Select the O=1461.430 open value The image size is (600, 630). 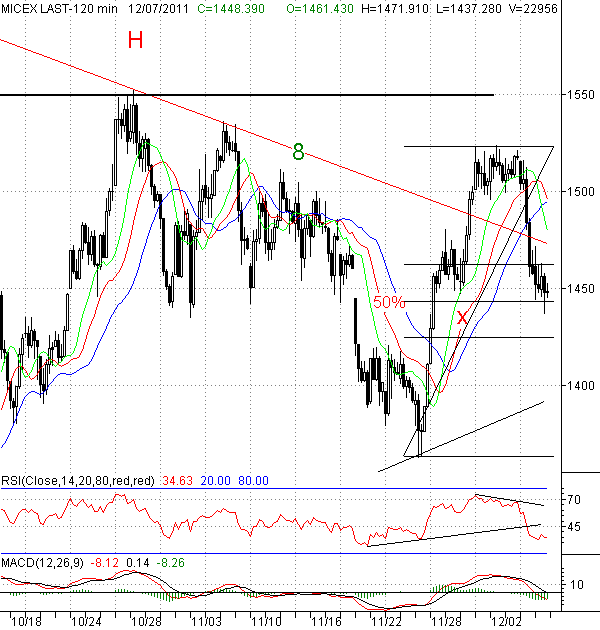tap(320, 8)
